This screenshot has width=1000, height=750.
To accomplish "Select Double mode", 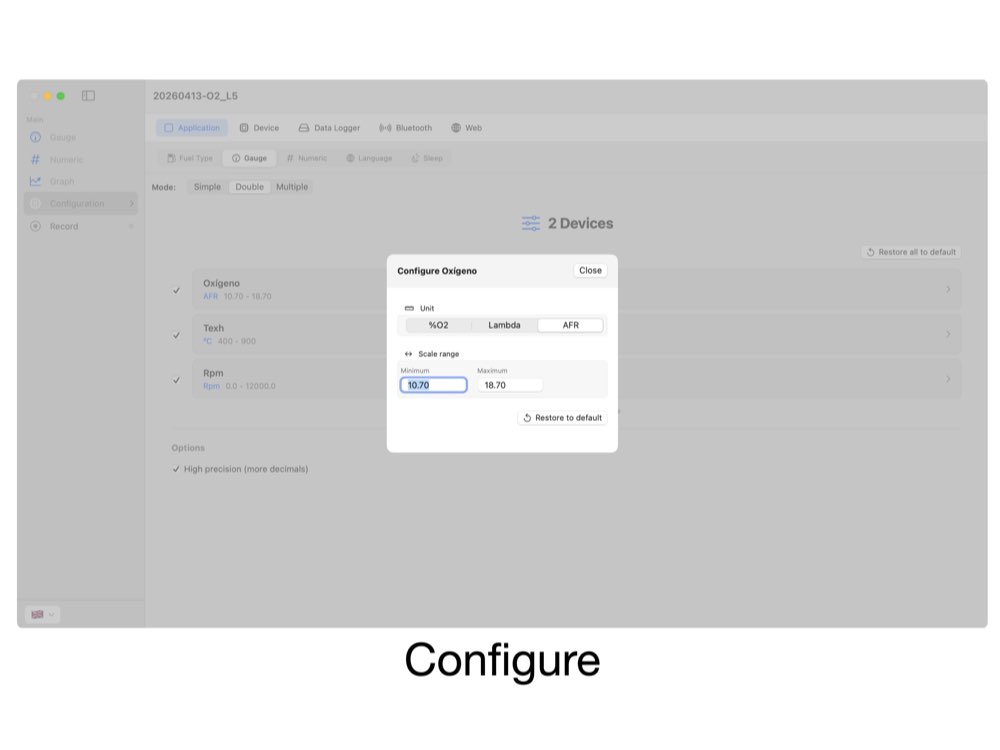I will coord(249,187).
